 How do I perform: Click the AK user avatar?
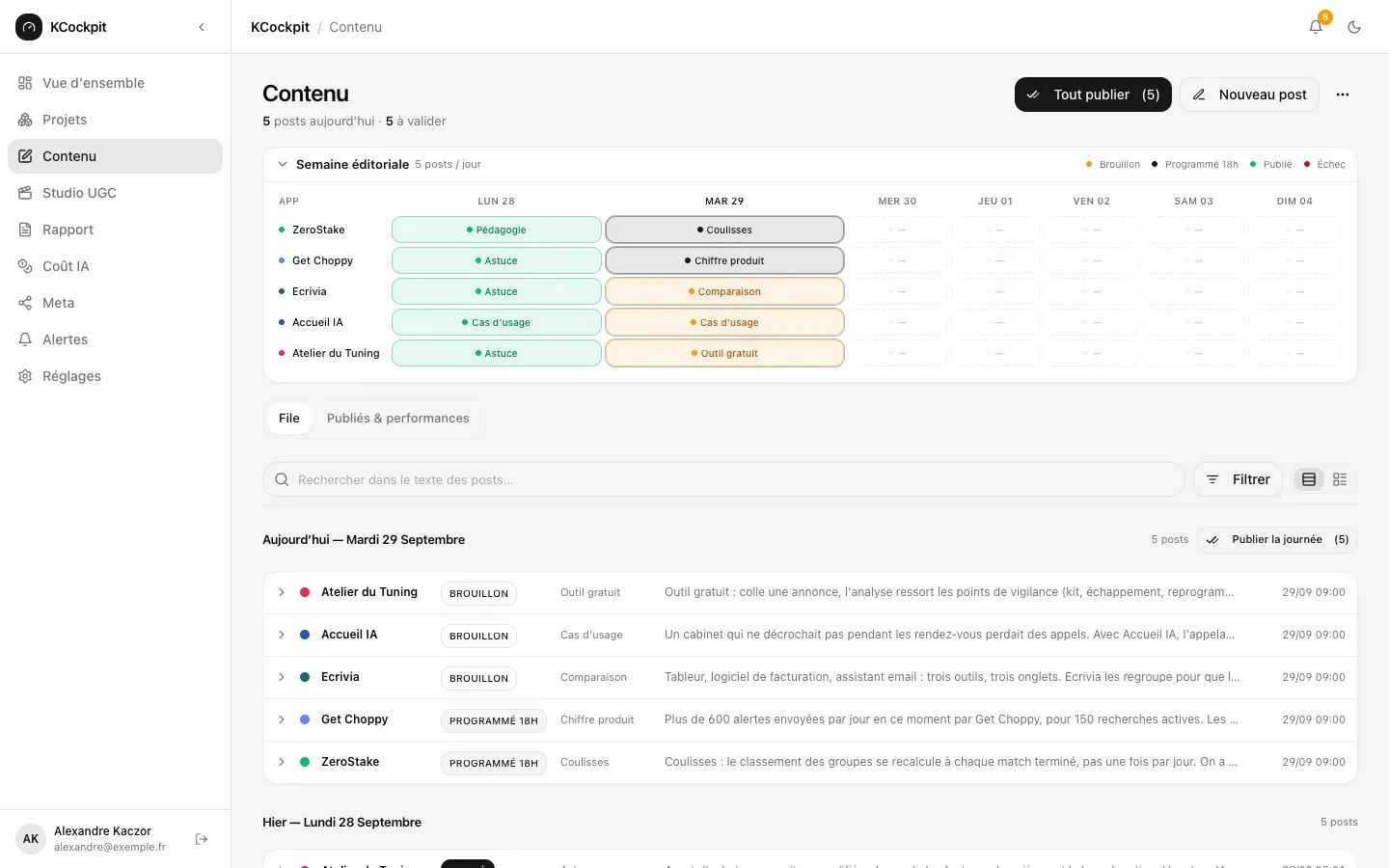coord(31,839)
